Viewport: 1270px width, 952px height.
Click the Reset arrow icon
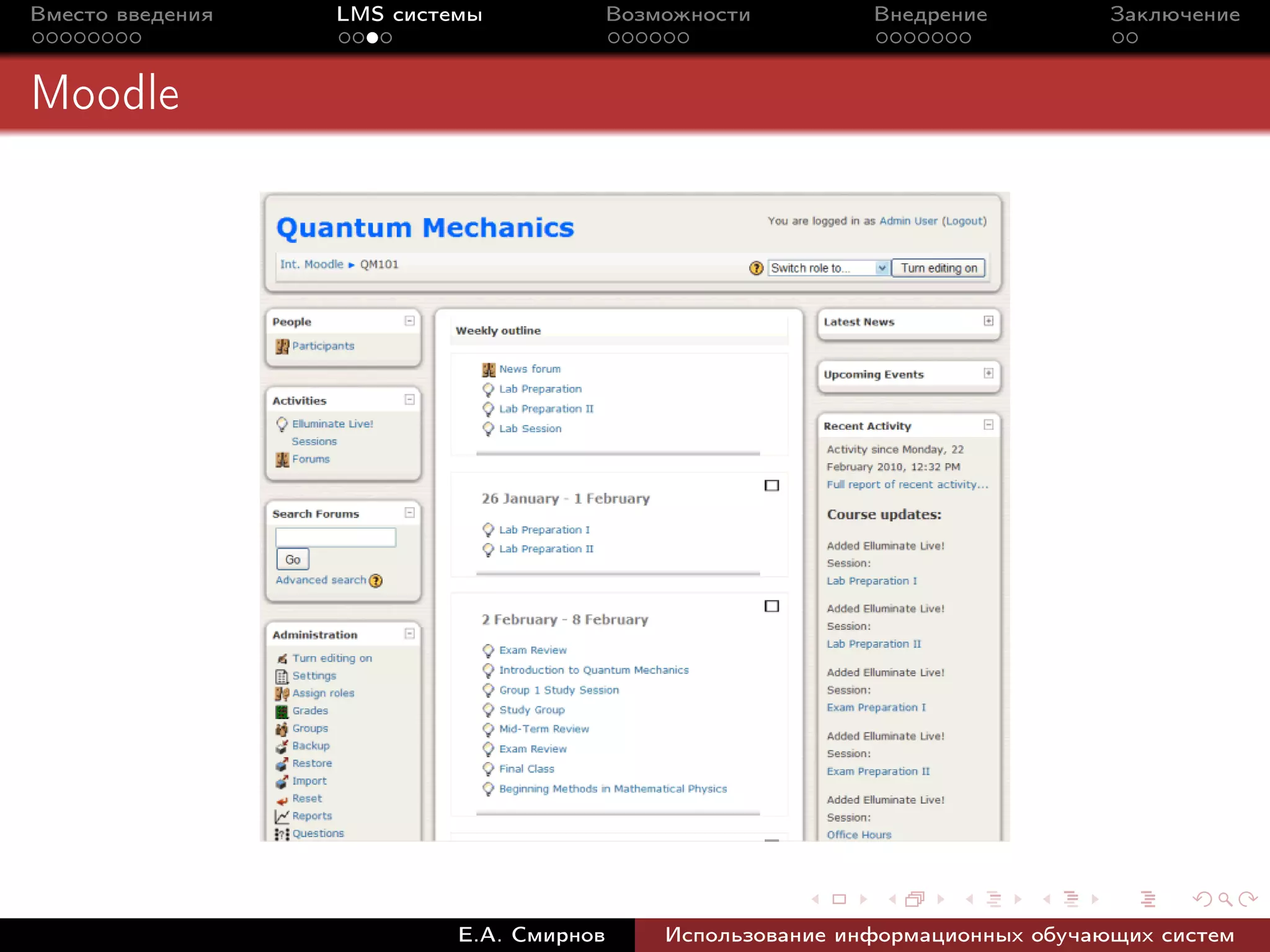click(282, 800)
